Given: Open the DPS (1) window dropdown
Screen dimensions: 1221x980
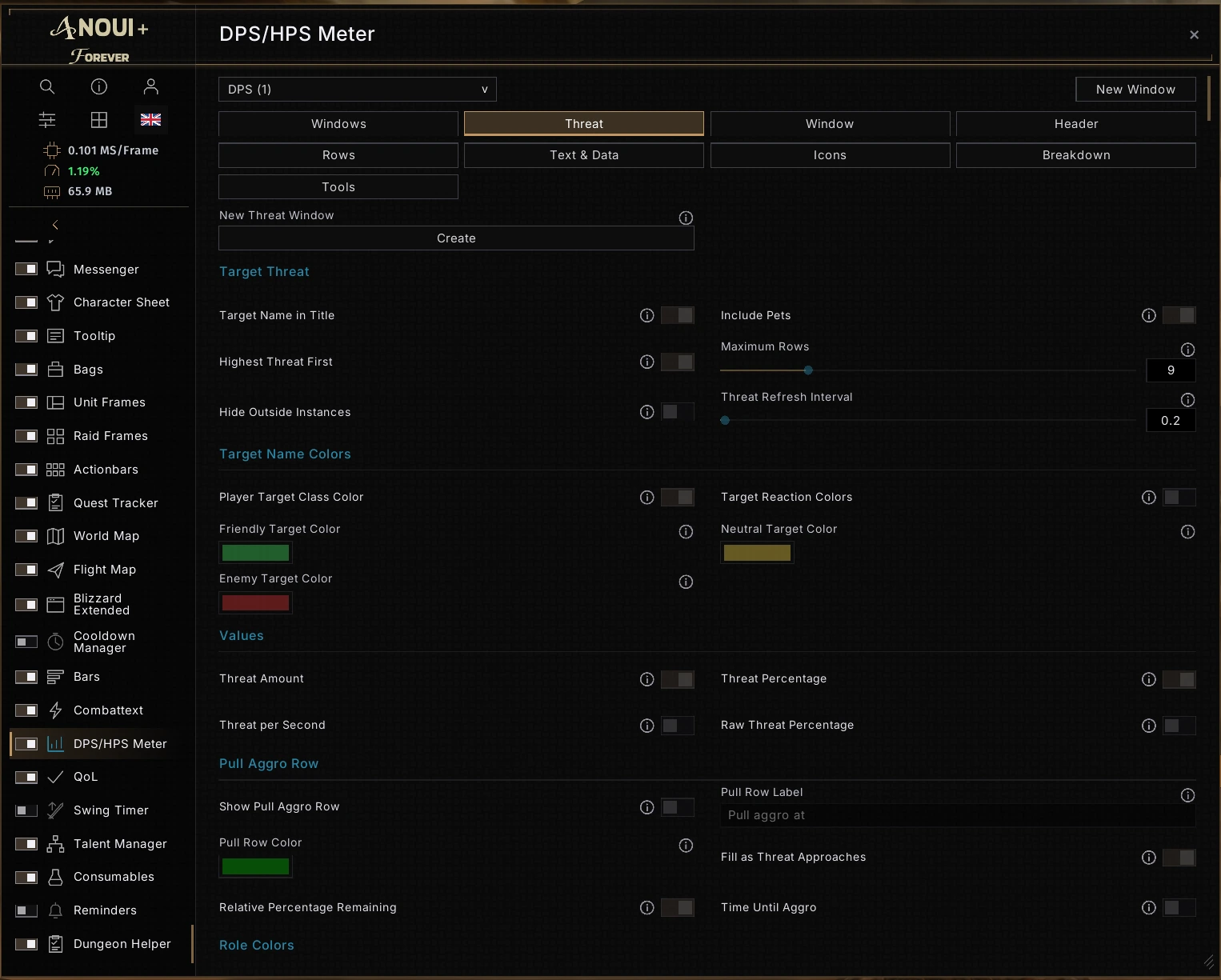Looking at the screenshot, I should [x=358, y=90].
